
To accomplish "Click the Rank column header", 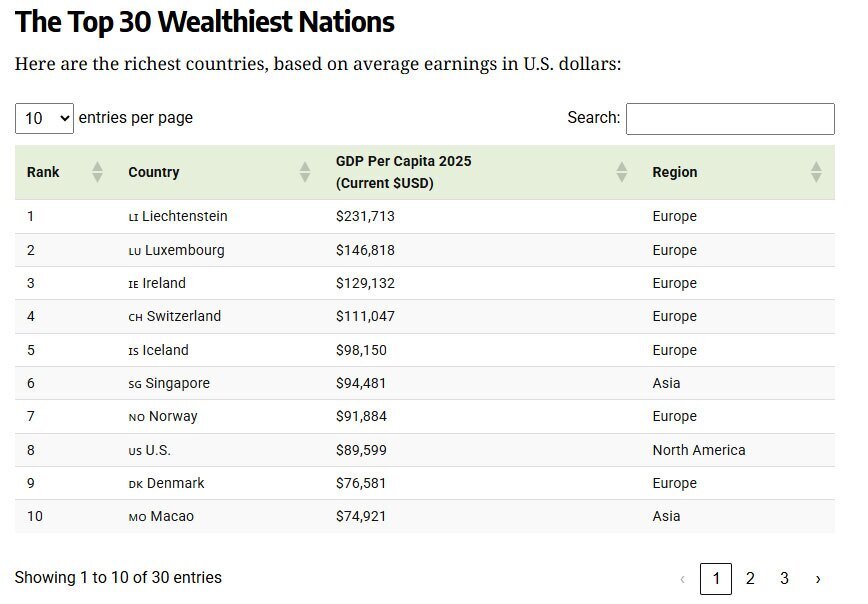I will [x=43, y=172].
